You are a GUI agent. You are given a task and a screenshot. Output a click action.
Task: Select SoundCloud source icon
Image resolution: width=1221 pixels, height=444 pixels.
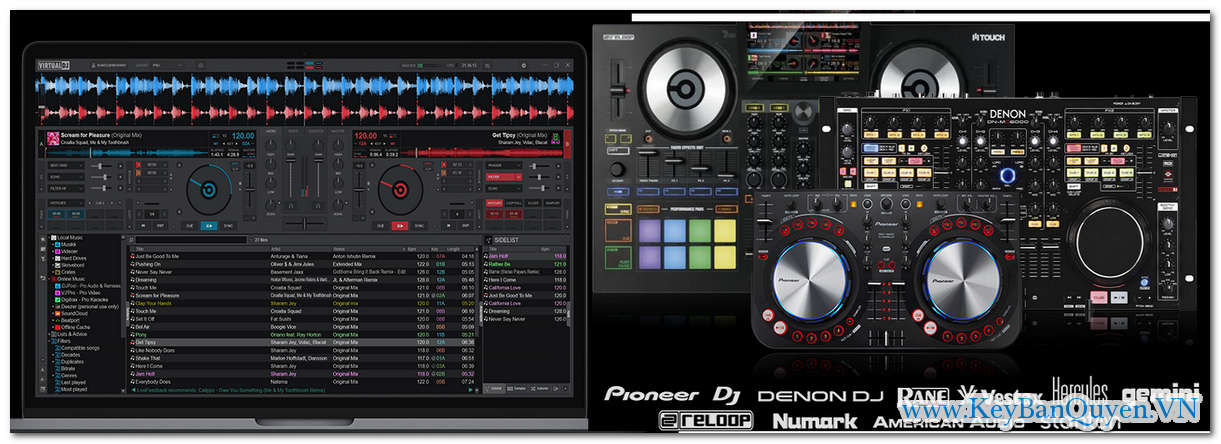pos(58,313)
